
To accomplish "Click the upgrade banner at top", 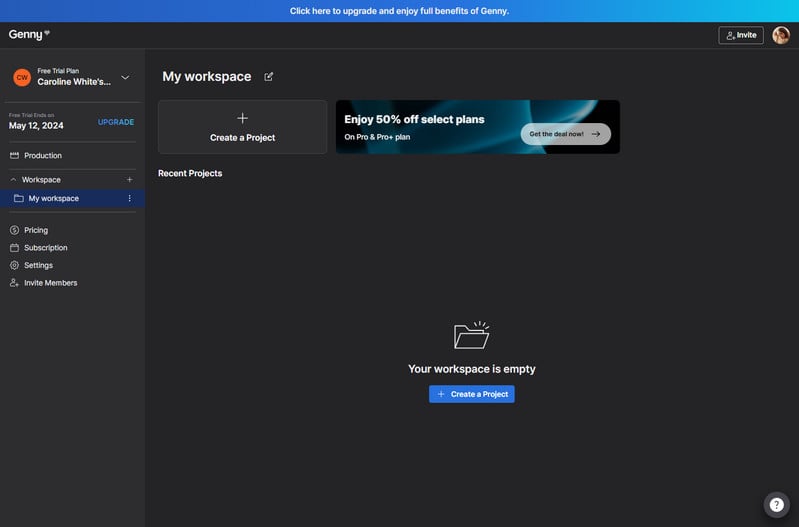I will coord(400,11).
